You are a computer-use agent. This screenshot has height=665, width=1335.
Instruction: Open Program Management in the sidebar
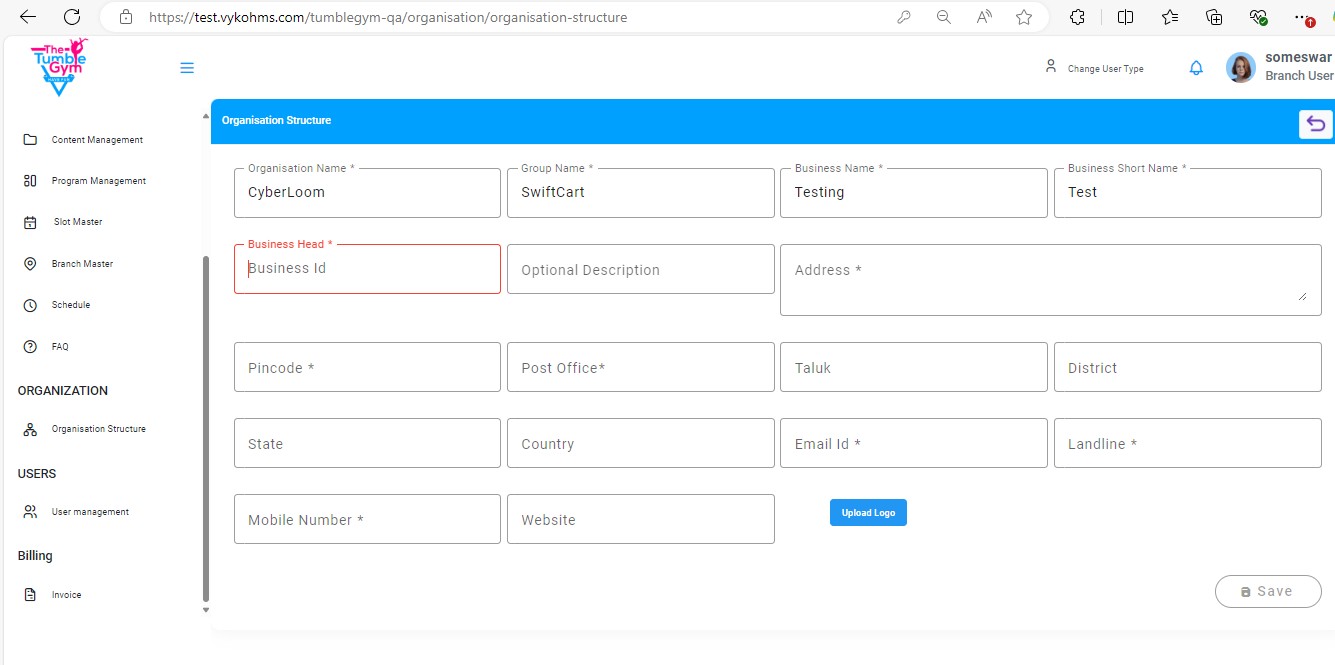(x=98, y=181)
